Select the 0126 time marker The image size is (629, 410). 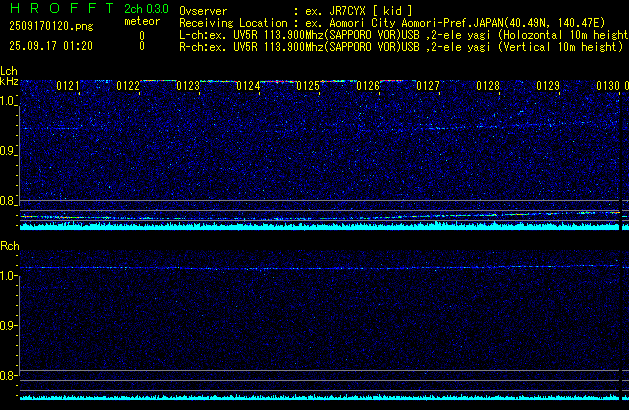coord(368,86)
